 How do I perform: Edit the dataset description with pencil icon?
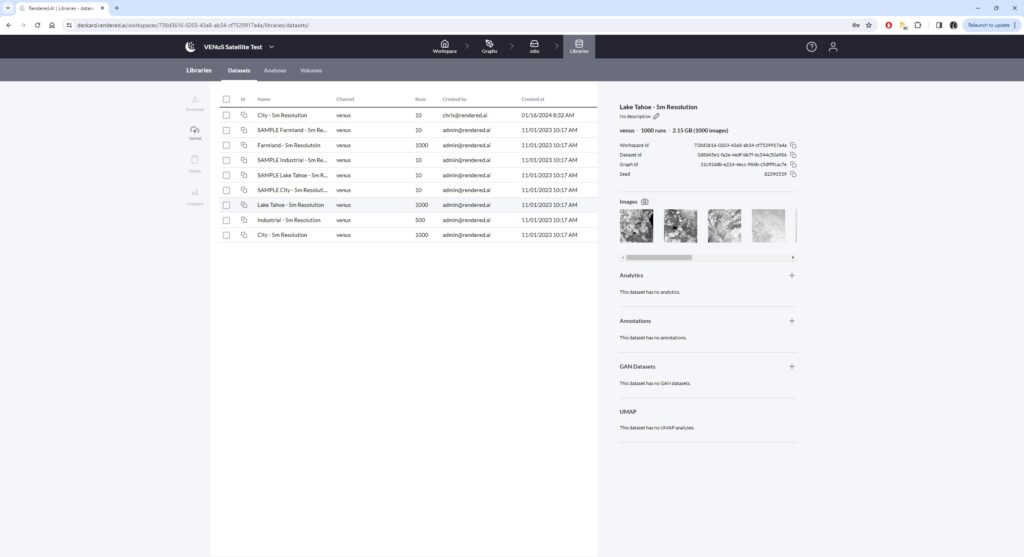click(657, 117)
